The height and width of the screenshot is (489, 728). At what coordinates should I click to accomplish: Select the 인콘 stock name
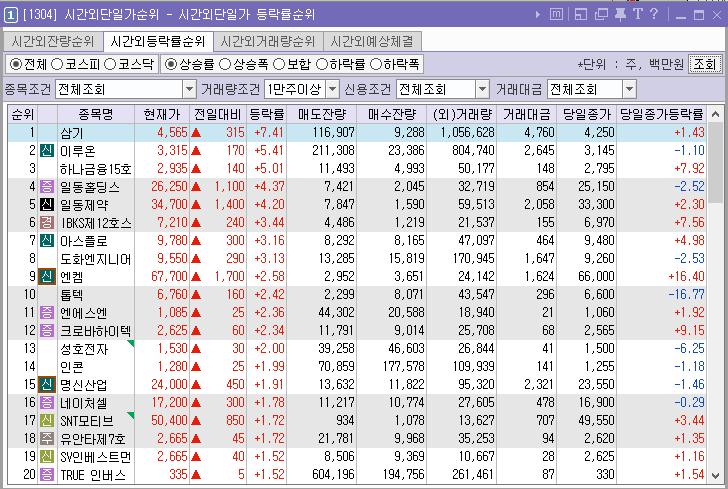tap(72, 366)
